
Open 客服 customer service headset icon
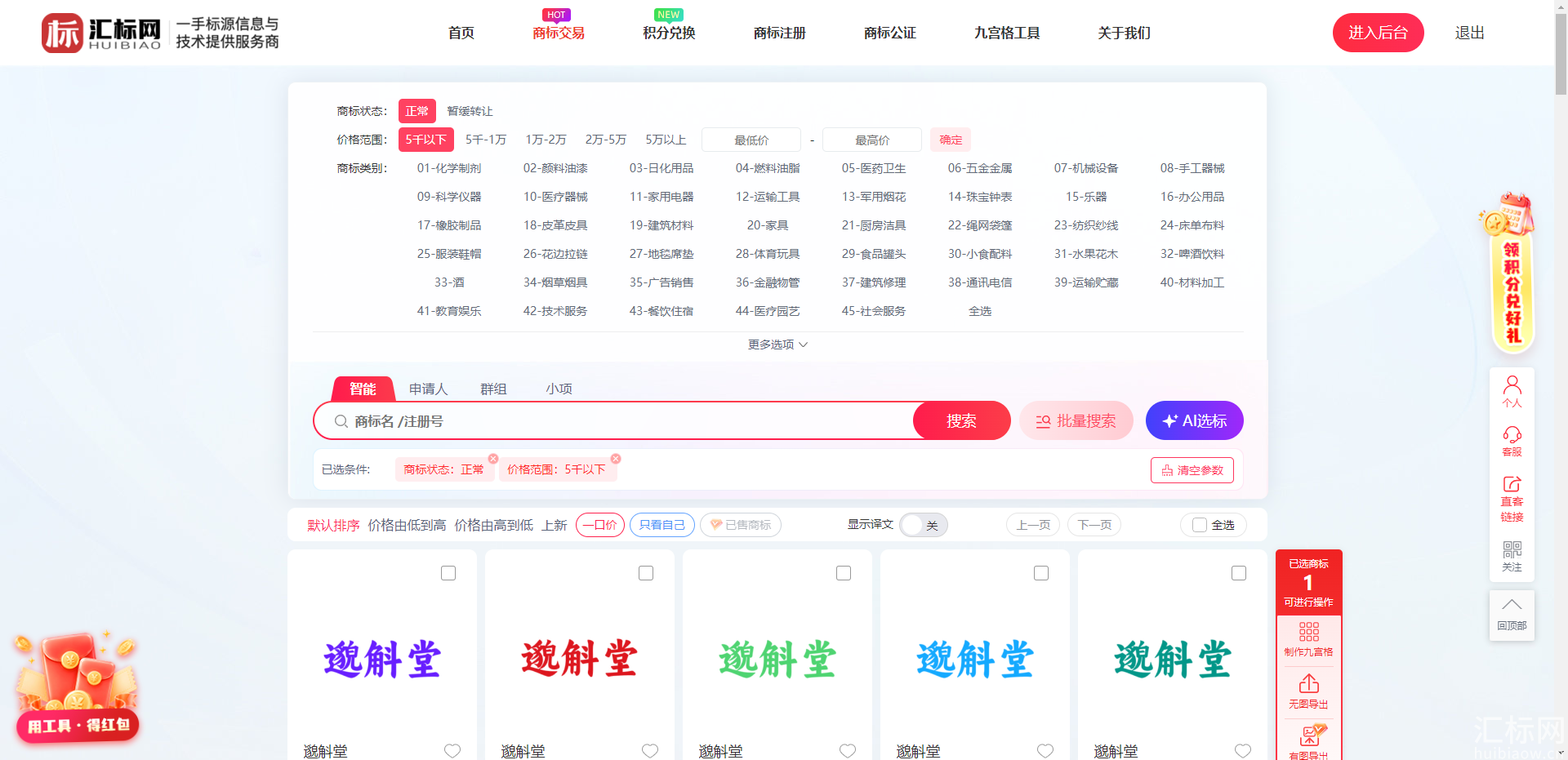[x=1512, y=441]
